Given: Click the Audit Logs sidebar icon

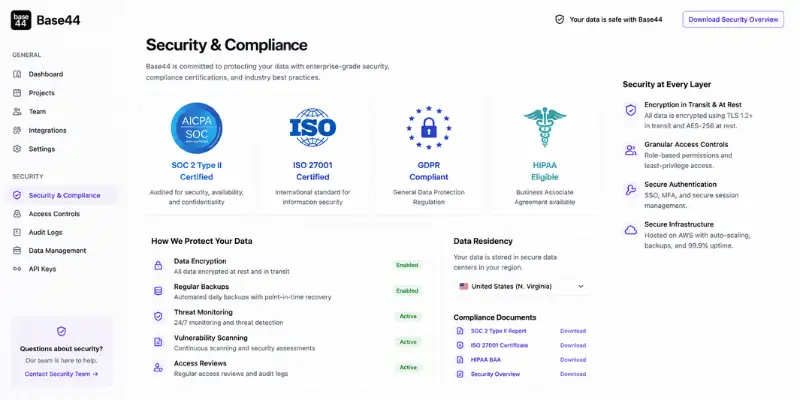Looking at the screenshot, I should [17, 232].
